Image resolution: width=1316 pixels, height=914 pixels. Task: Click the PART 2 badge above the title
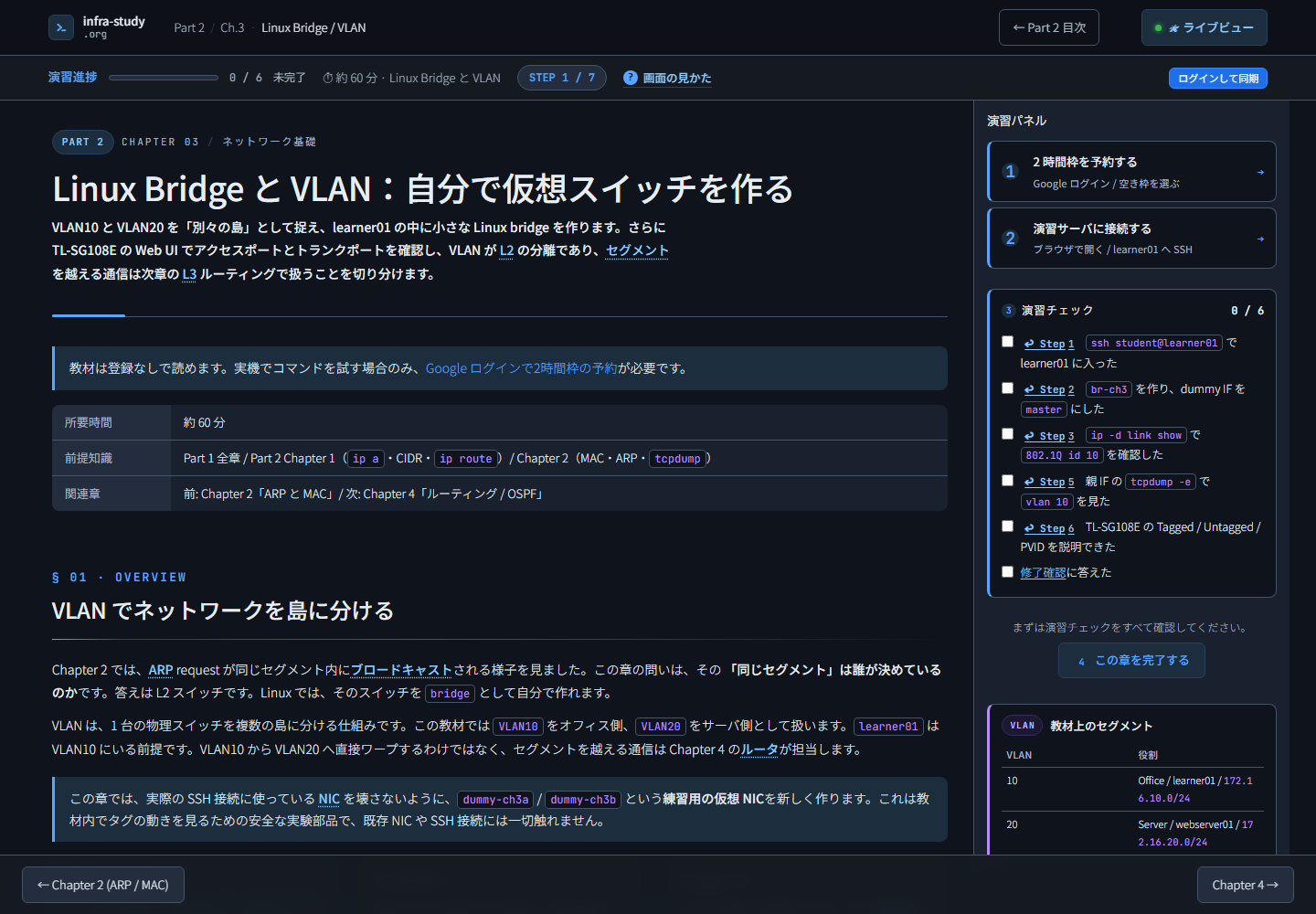(83, 142)
